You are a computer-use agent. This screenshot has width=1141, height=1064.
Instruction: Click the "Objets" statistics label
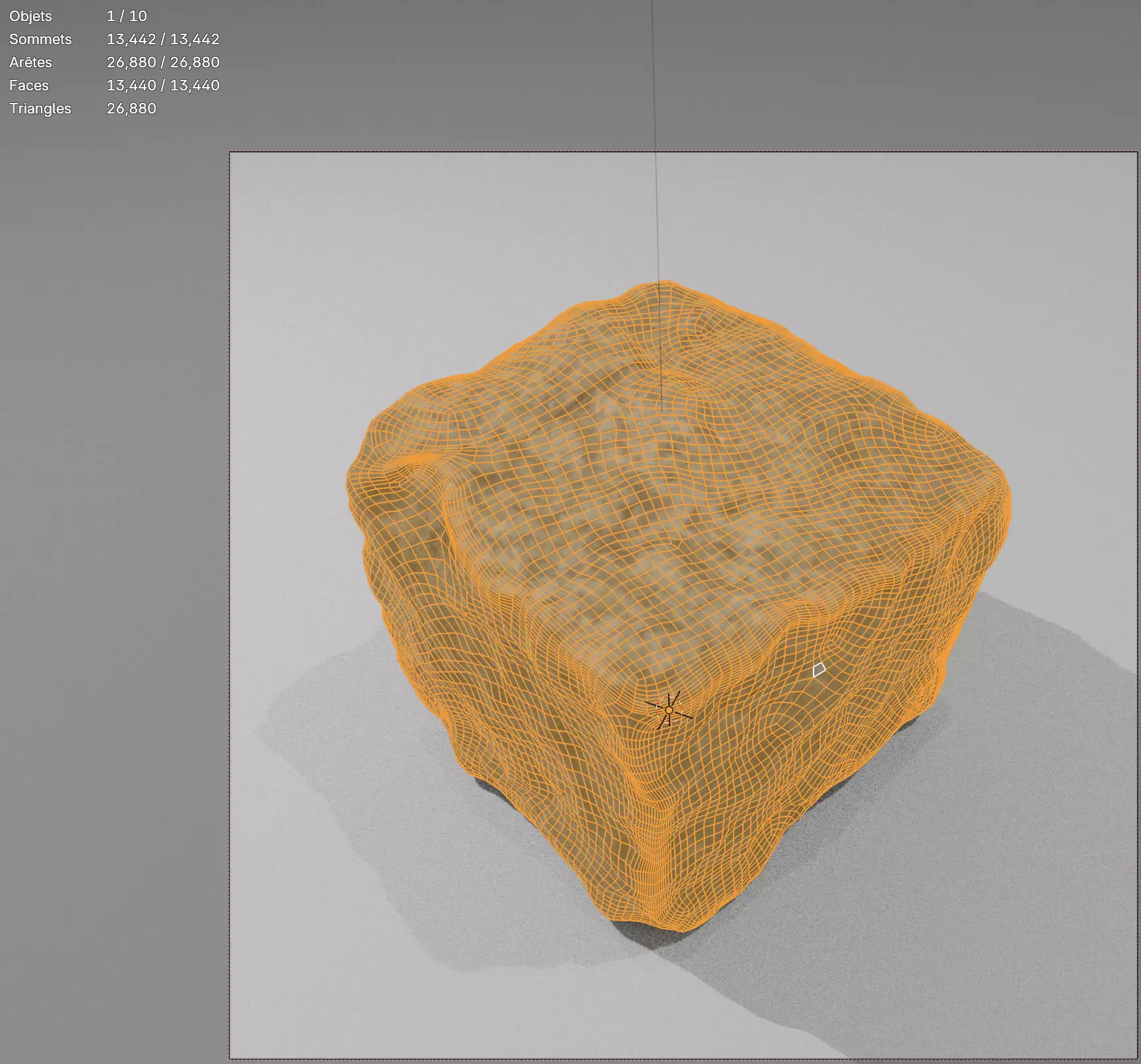(x=30, y=16)
